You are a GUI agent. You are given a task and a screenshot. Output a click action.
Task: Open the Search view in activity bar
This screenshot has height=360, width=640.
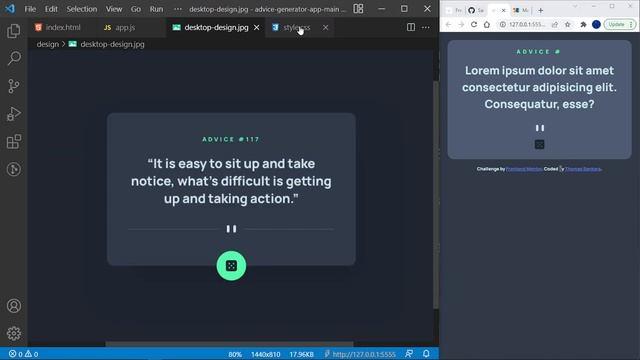pos(13,58)
